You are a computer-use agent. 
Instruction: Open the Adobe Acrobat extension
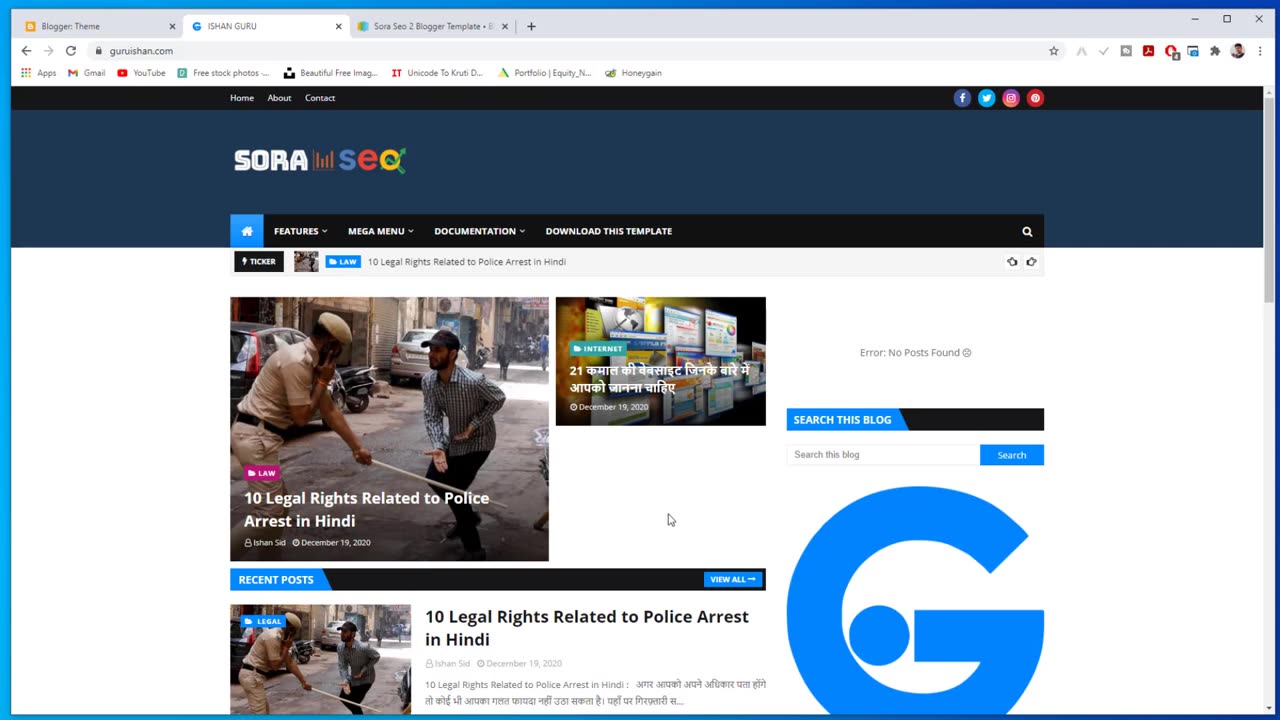coord(1148,51)
